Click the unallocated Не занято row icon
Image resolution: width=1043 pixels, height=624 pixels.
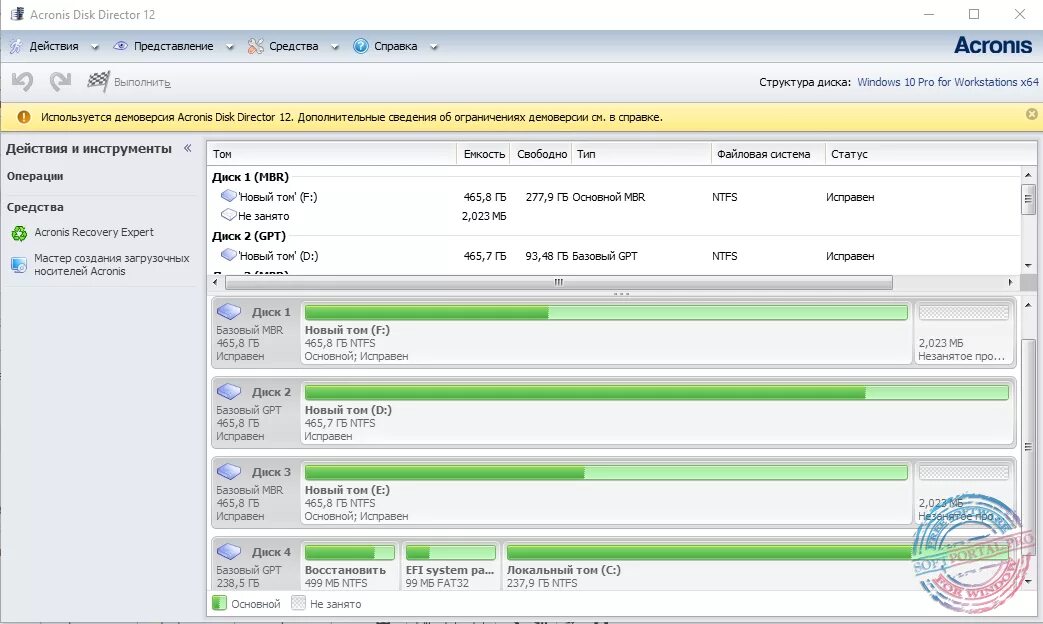229,215
